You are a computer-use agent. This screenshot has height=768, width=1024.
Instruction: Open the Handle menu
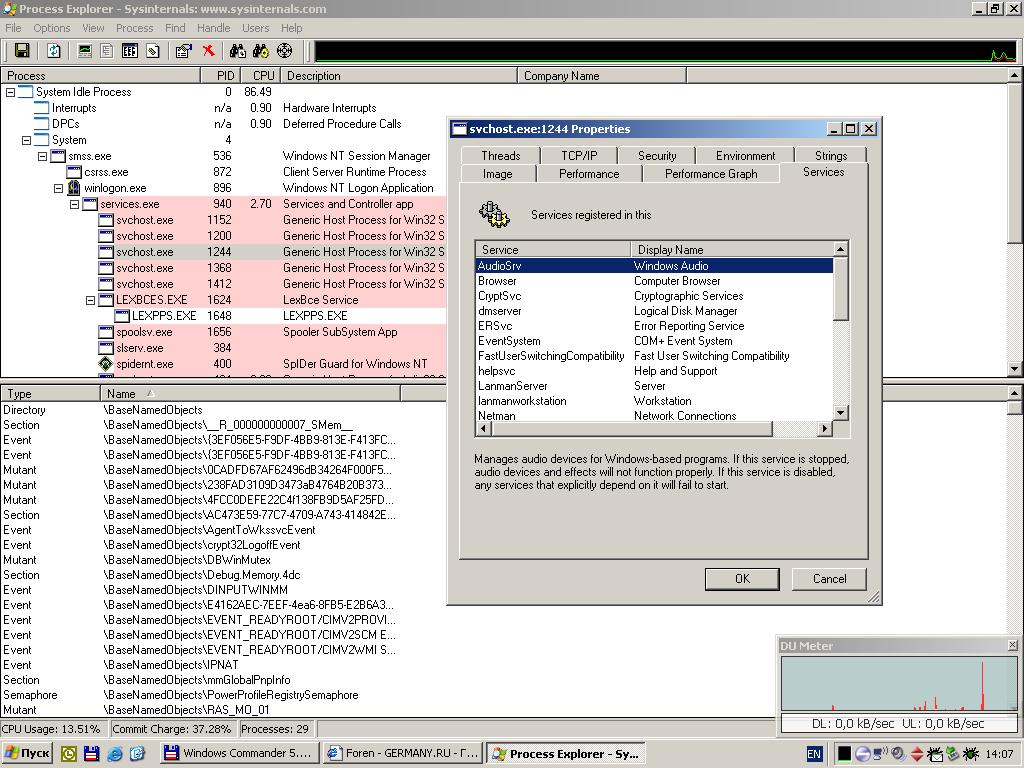[214, 28]
